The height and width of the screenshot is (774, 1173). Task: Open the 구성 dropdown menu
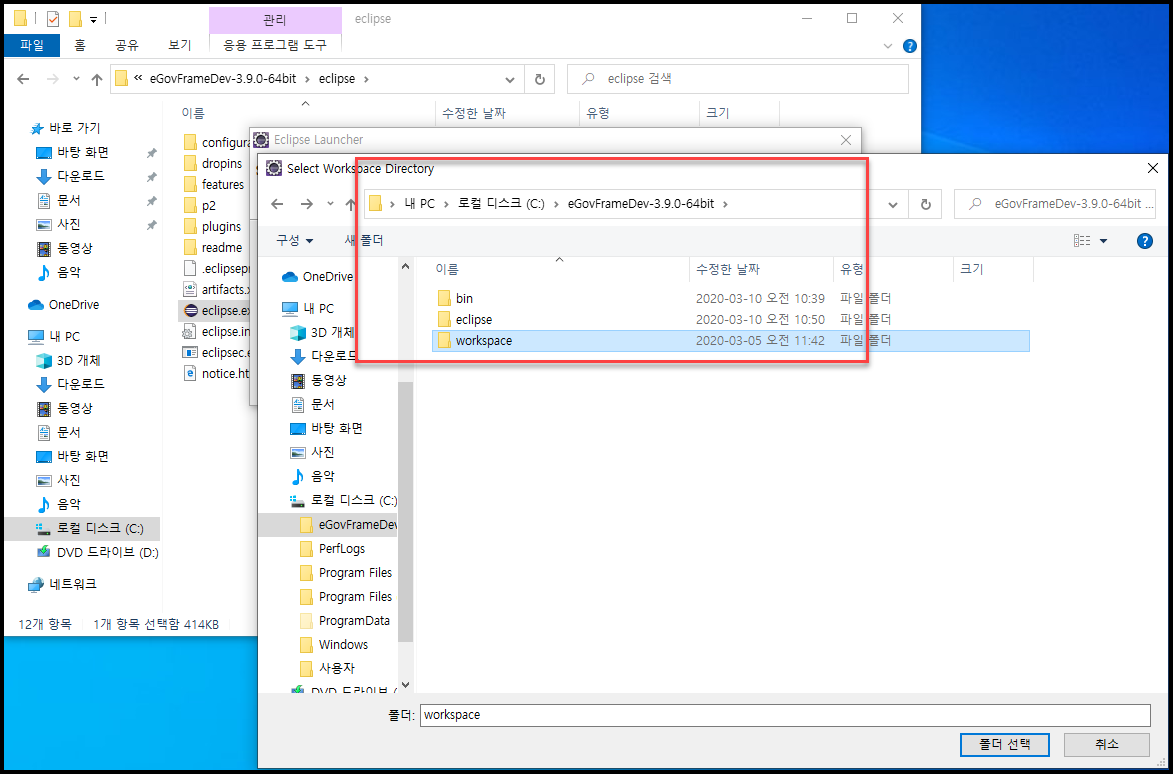pyautogui.click(x=295, y=240)
